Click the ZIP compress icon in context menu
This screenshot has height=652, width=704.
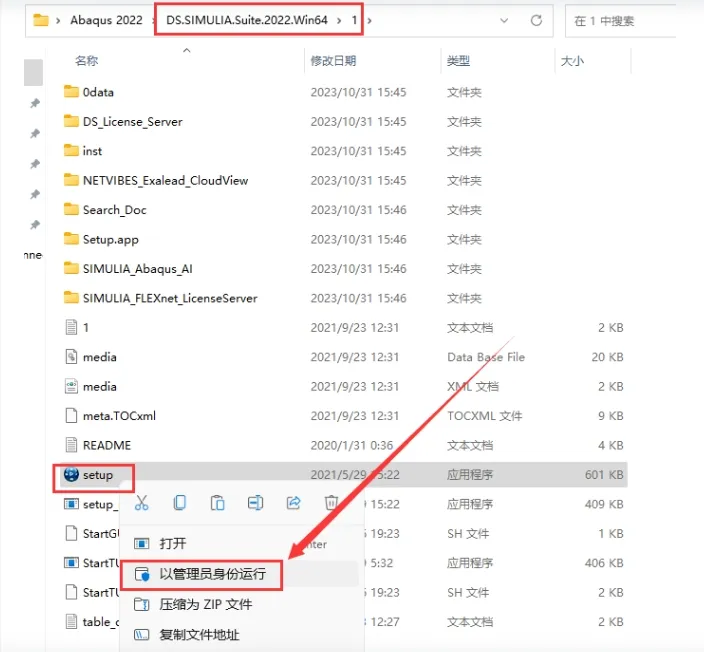142,604
